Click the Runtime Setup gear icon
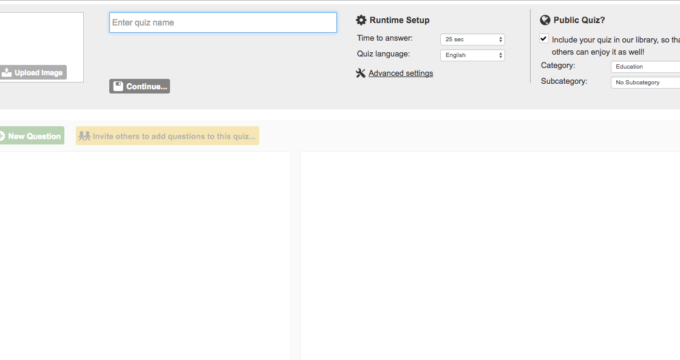The image size is (680, 360). click(x=361, y=20)
